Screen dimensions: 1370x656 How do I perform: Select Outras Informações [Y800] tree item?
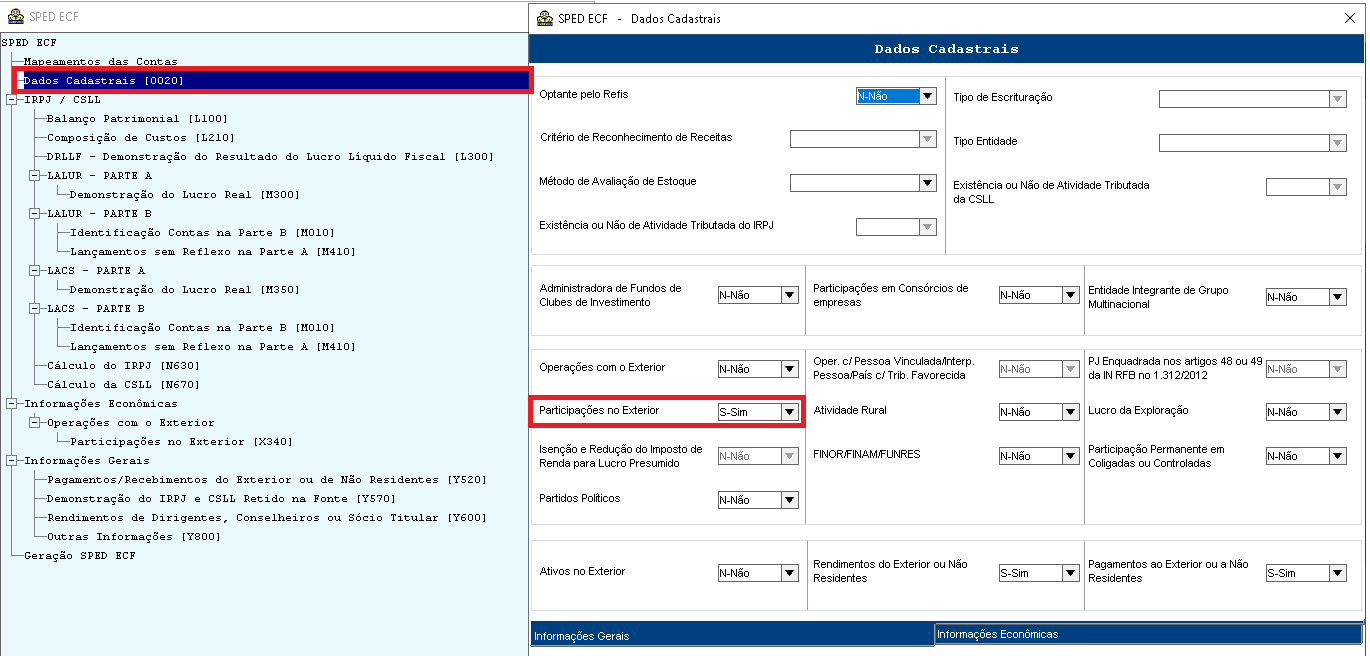tap(134, 537)
